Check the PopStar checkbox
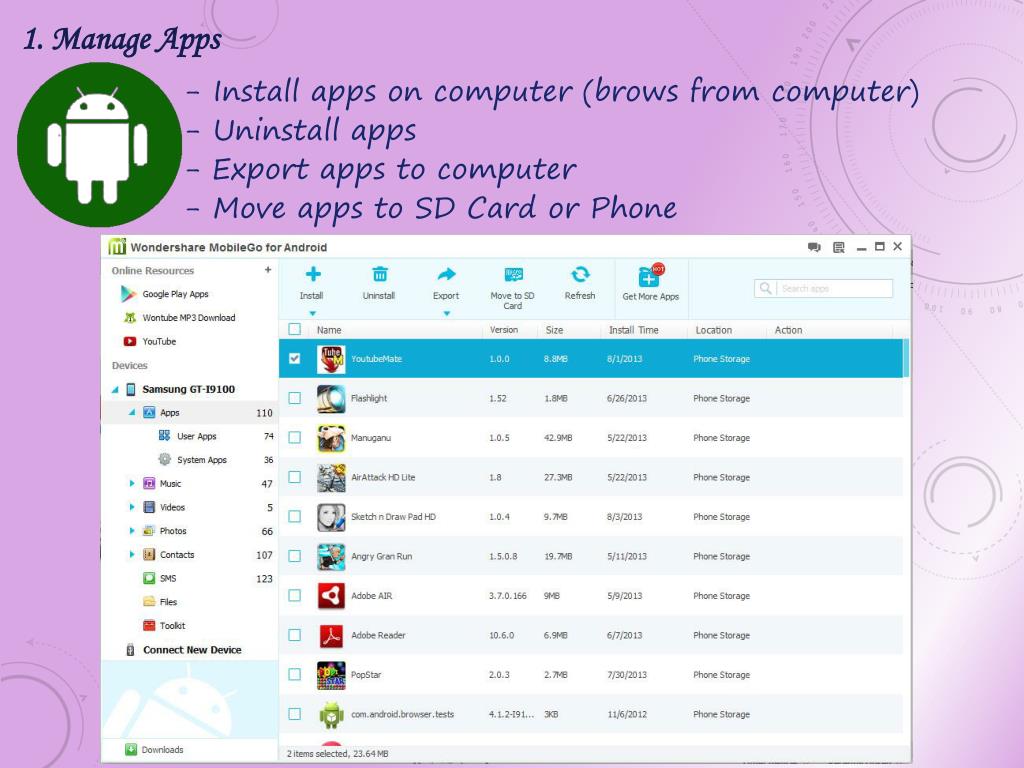 (x=295, y=674)
